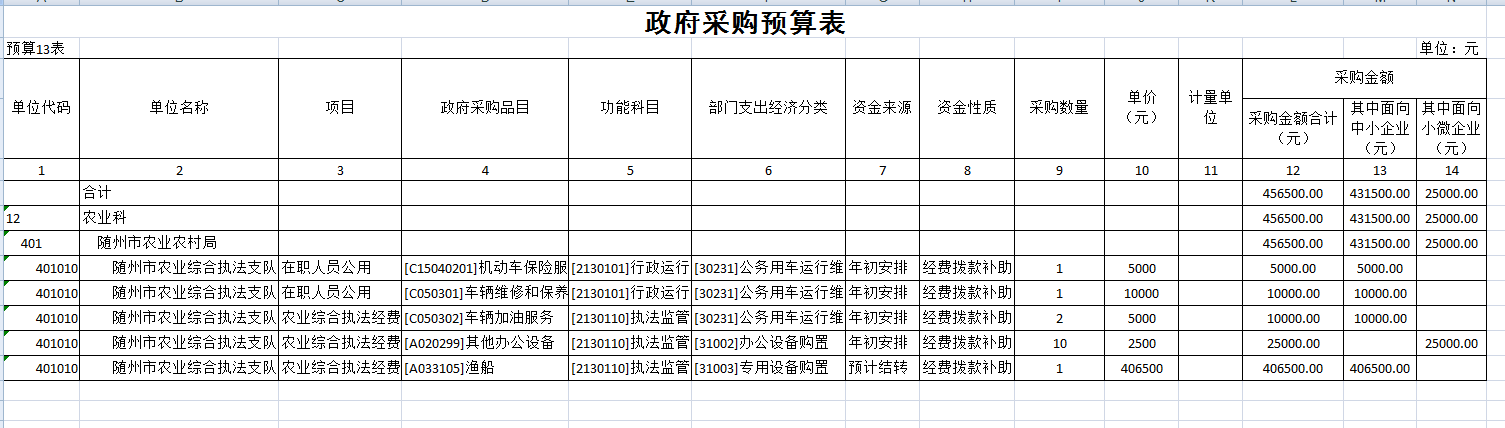Screen dimensions: 1505x428
Task: Click the 采购数量 header cell
Action: tap(1059, 108)
